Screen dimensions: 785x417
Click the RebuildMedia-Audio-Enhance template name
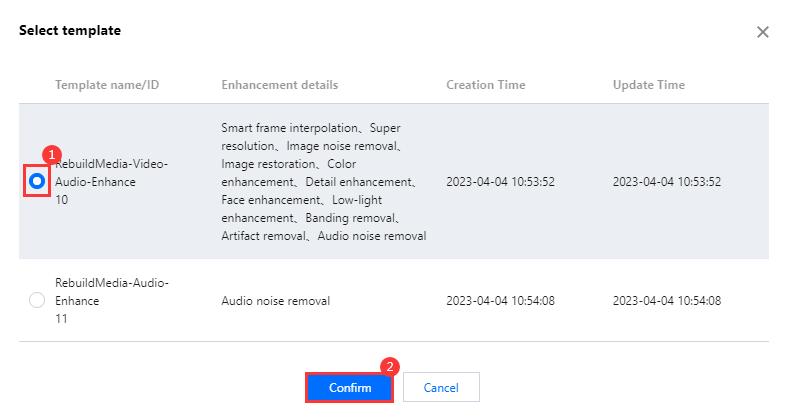click(112, 291)
